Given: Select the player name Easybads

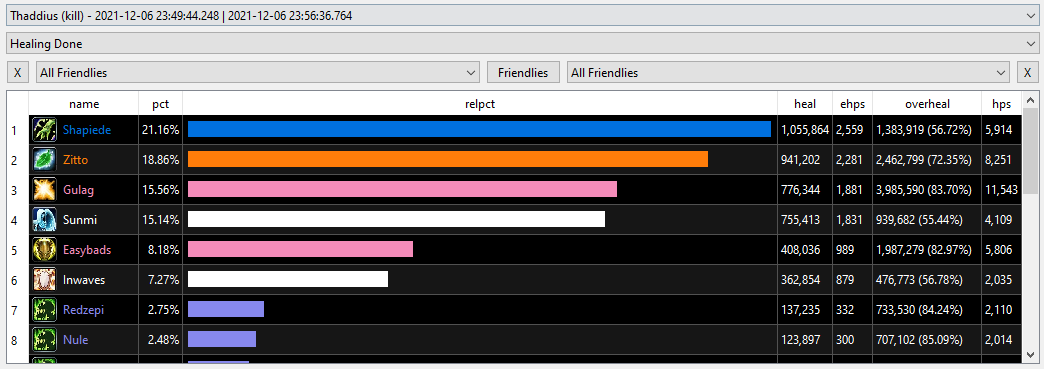Looking at the screenshot, I should coord(87,250).
